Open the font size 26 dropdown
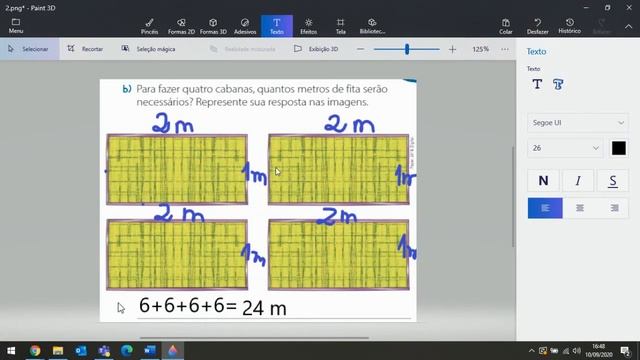This screenshot has height=360, width=640. pos(565,148)
